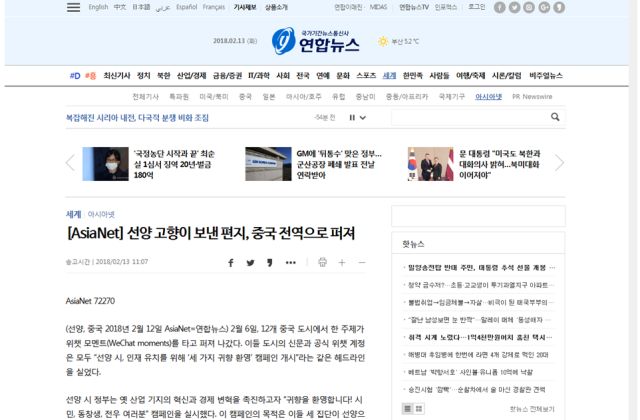Open 기사제보 link in top bar
Viewport: 640px width, 420px height.
(x=245, y=7)
